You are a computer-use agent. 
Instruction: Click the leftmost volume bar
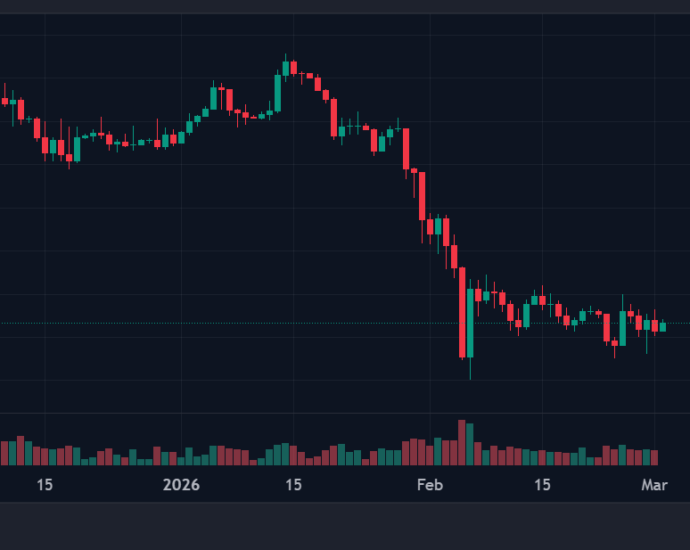coord(4,452)
